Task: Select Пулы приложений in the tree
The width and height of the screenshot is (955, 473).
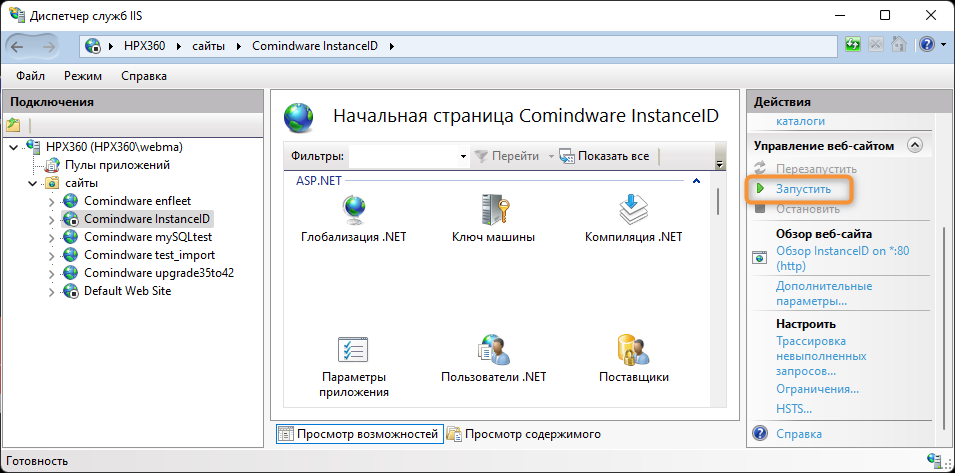Action: pos(117,165)
